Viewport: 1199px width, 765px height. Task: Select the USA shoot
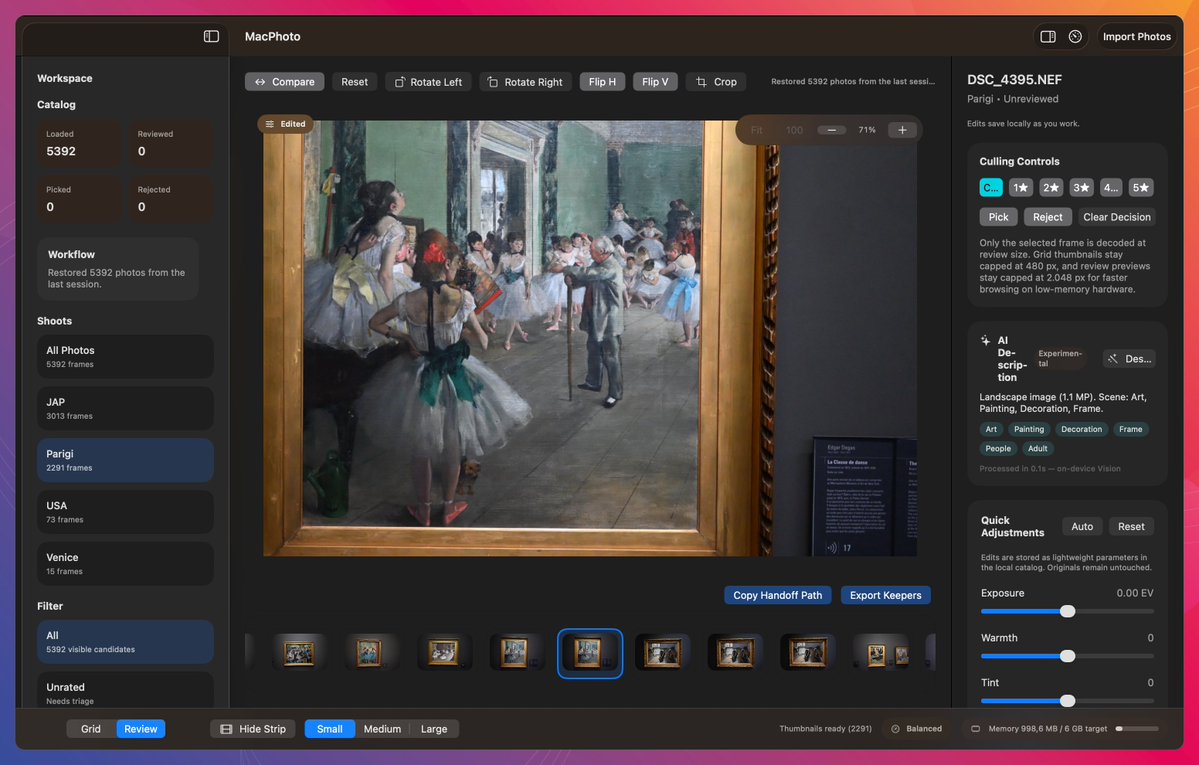[x=125, y=512]
